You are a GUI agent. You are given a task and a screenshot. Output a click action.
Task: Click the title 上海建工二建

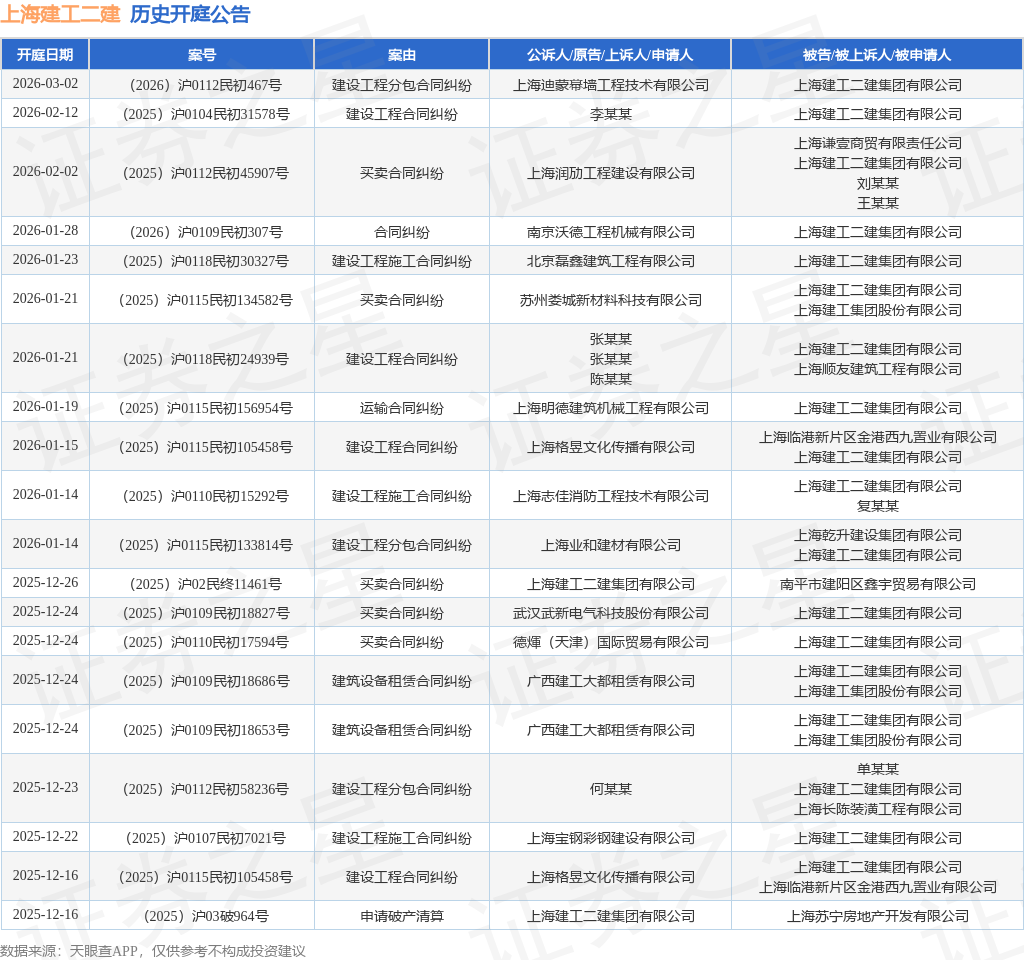pyautogui.click(x=61, y=14)
